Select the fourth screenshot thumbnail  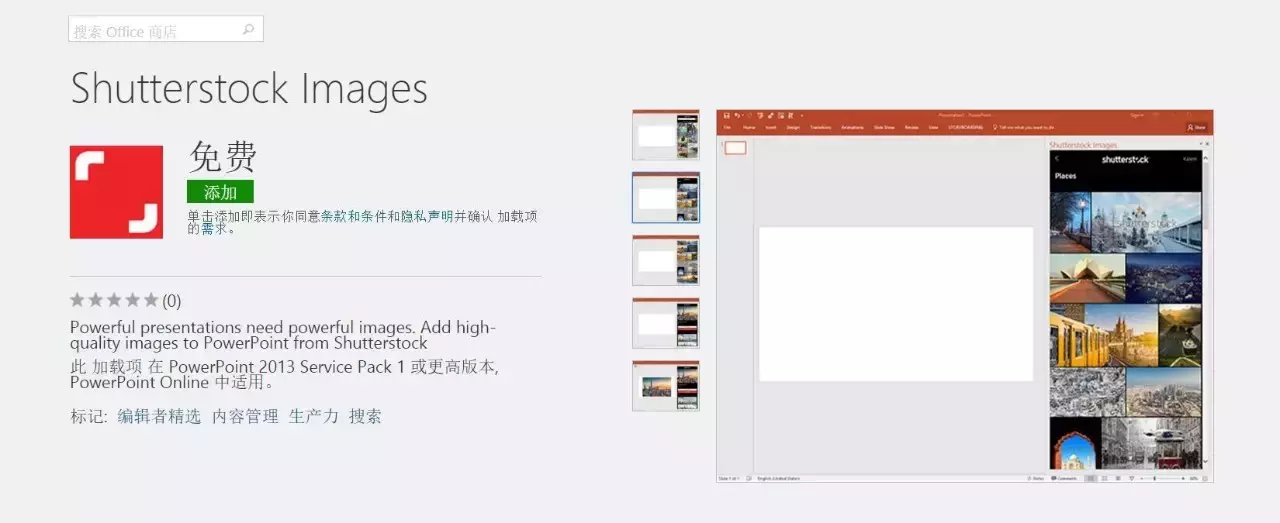[x=666, y=323]
